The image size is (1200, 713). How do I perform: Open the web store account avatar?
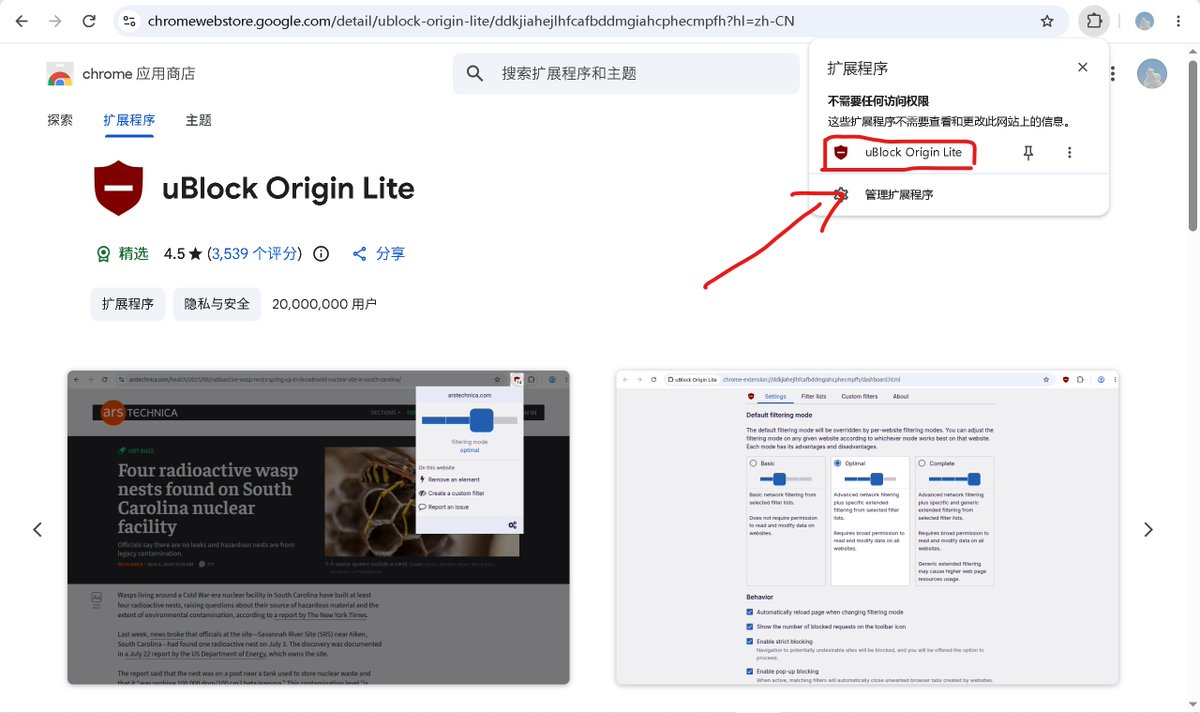[x=1153, y=73]
